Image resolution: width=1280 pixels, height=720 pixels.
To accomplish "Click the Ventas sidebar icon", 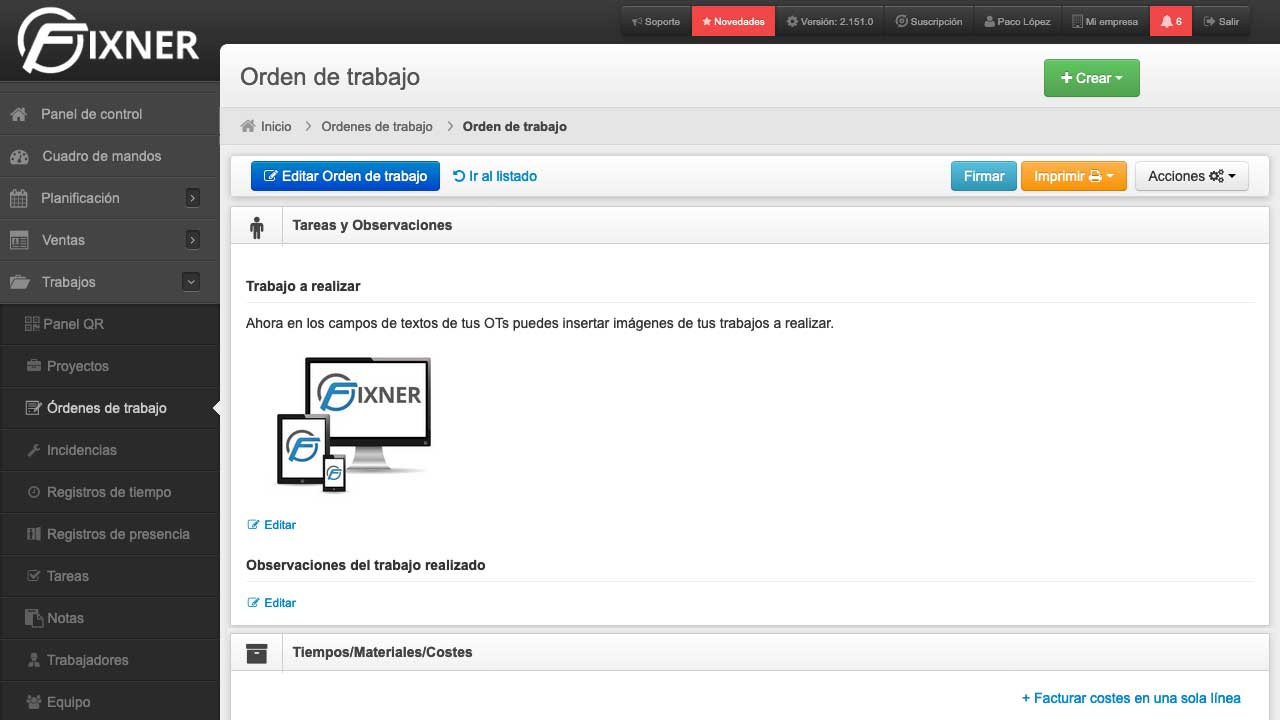I will 19,240.
